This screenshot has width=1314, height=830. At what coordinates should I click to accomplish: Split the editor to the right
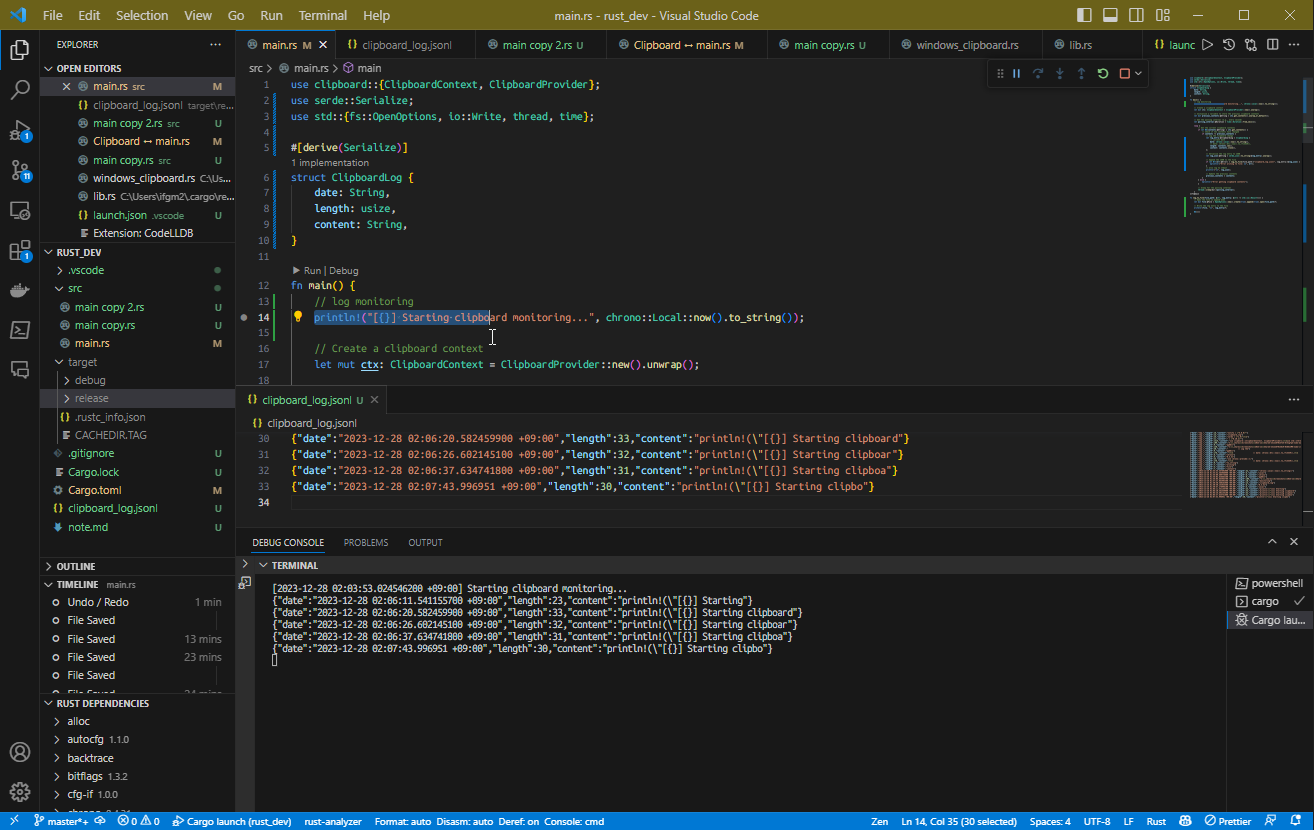pyautogui.click(x=1271, y=44)
